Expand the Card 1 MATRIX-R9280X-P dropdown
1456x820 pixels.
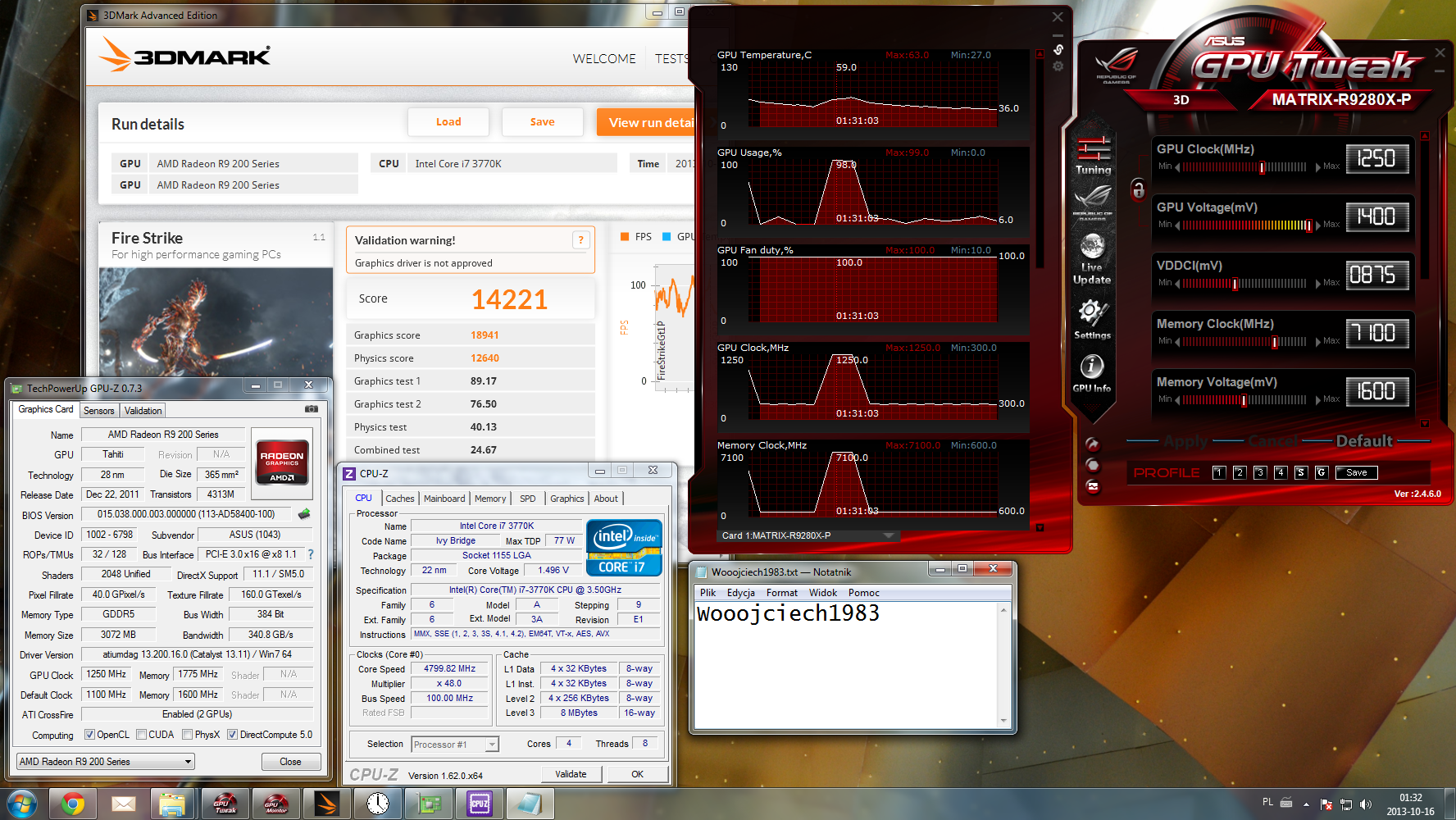[x=888, y=535]
